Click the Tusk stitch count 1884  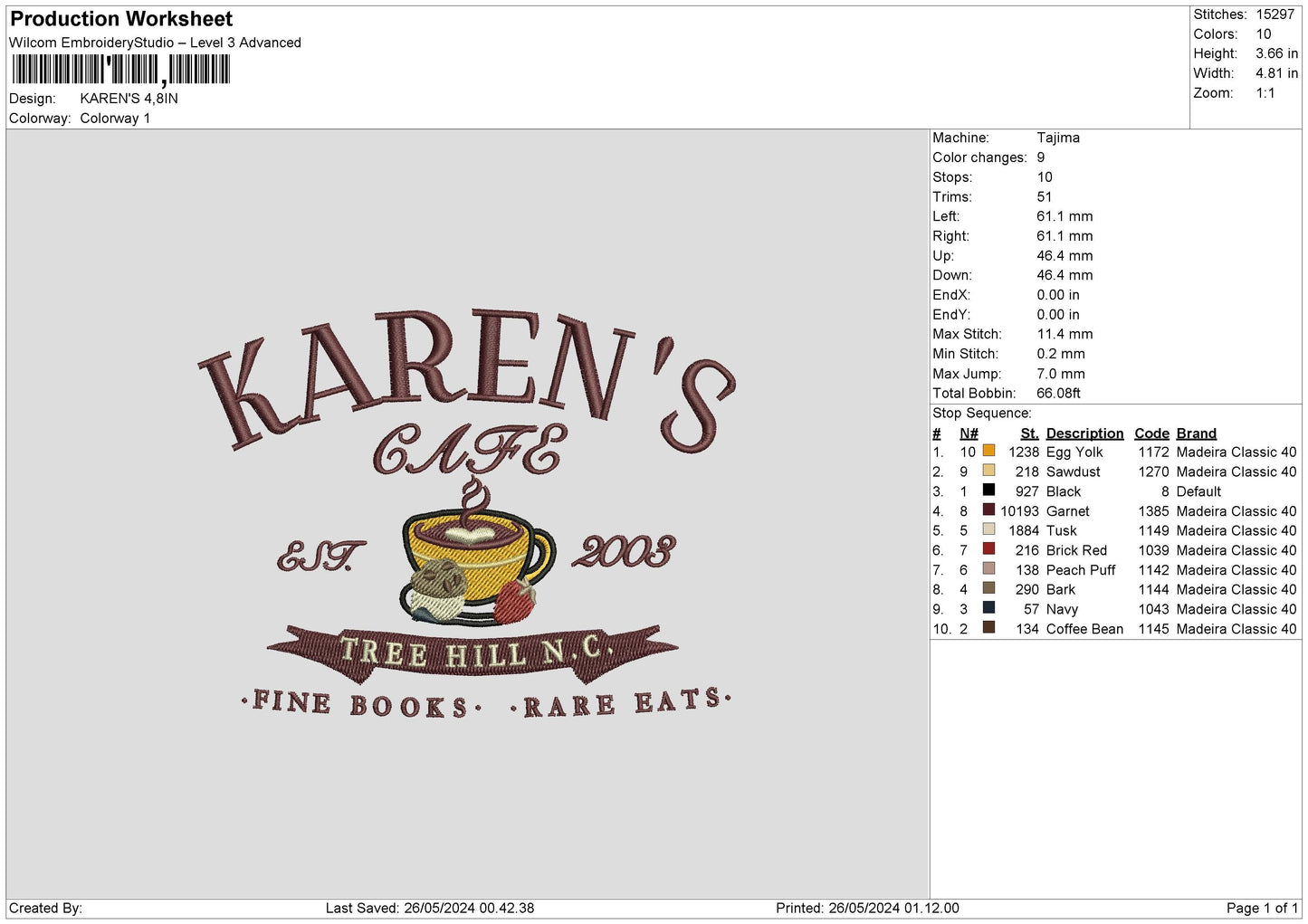[x=1024, y=531]
